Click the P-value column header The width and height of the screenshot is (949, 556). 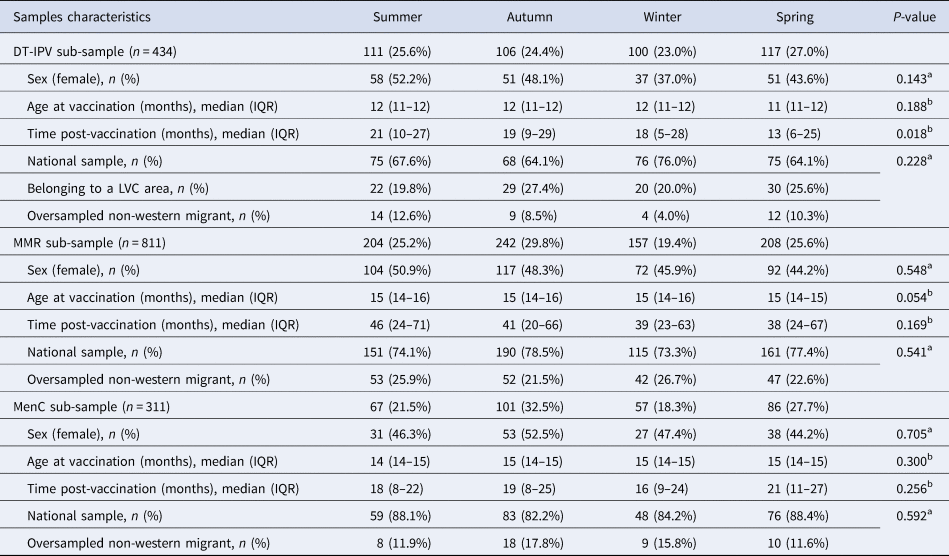click(x=905, y=17)
